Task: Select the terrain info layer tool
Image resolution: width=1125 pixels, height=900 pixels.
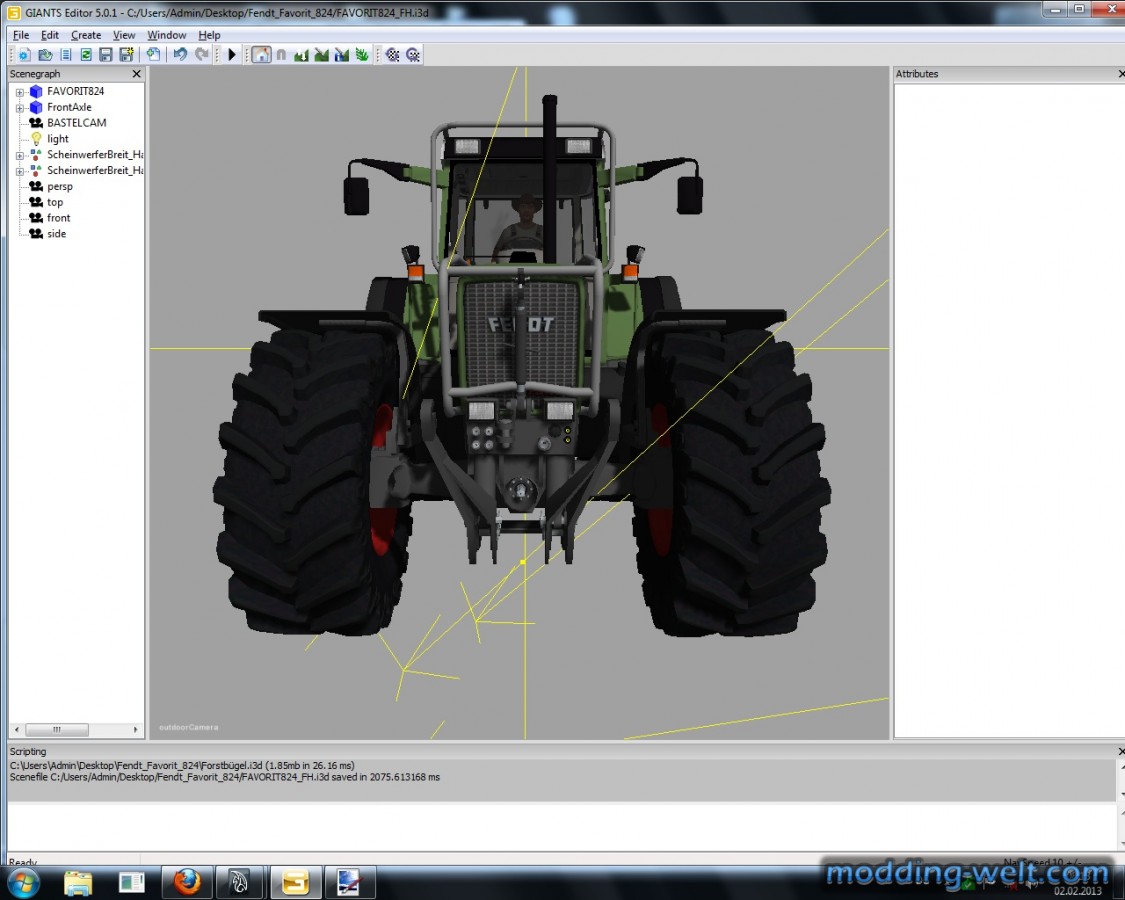Action: pyautogui.click(x=342, y=55)
